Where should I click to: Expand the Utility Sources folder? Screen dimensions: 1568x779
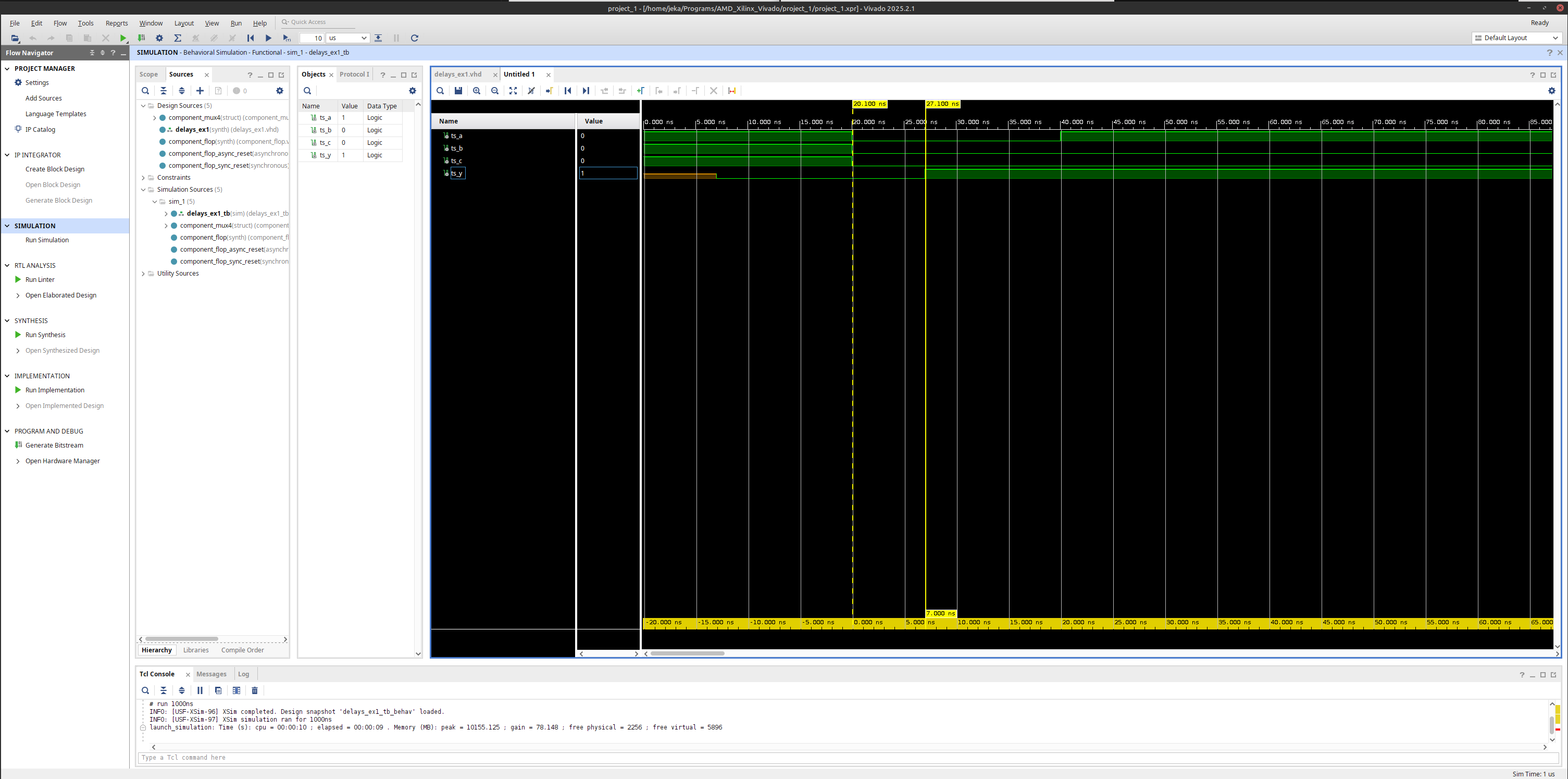(143, 274)
